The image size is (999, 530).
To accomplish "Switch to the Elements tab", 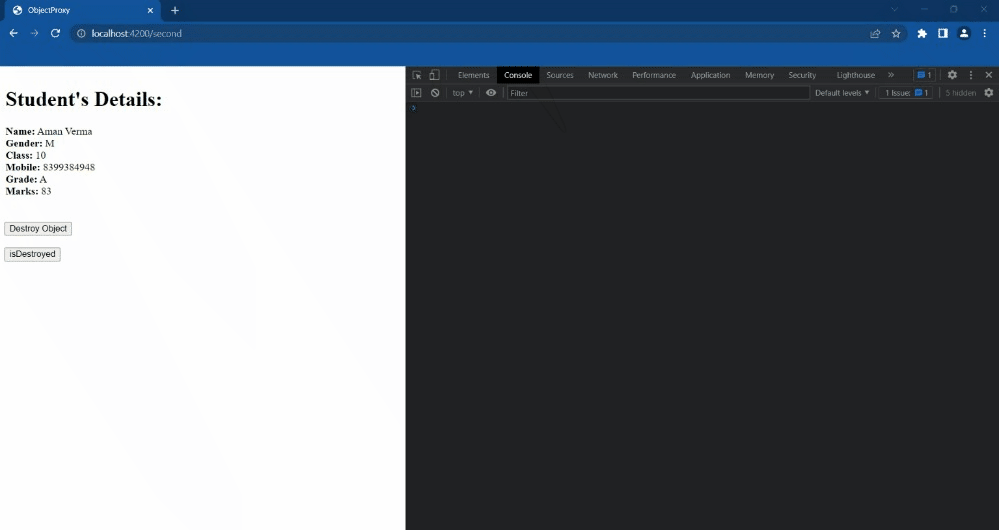I will [473, 75].
